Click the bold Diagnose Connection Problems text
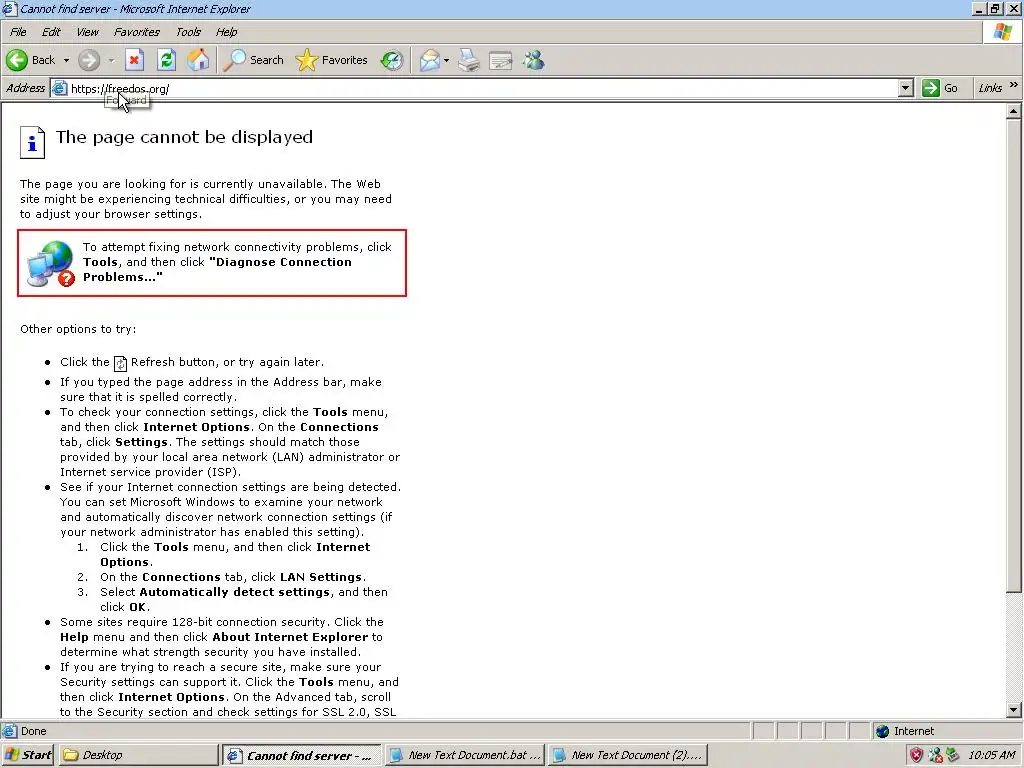 (217, 269)
